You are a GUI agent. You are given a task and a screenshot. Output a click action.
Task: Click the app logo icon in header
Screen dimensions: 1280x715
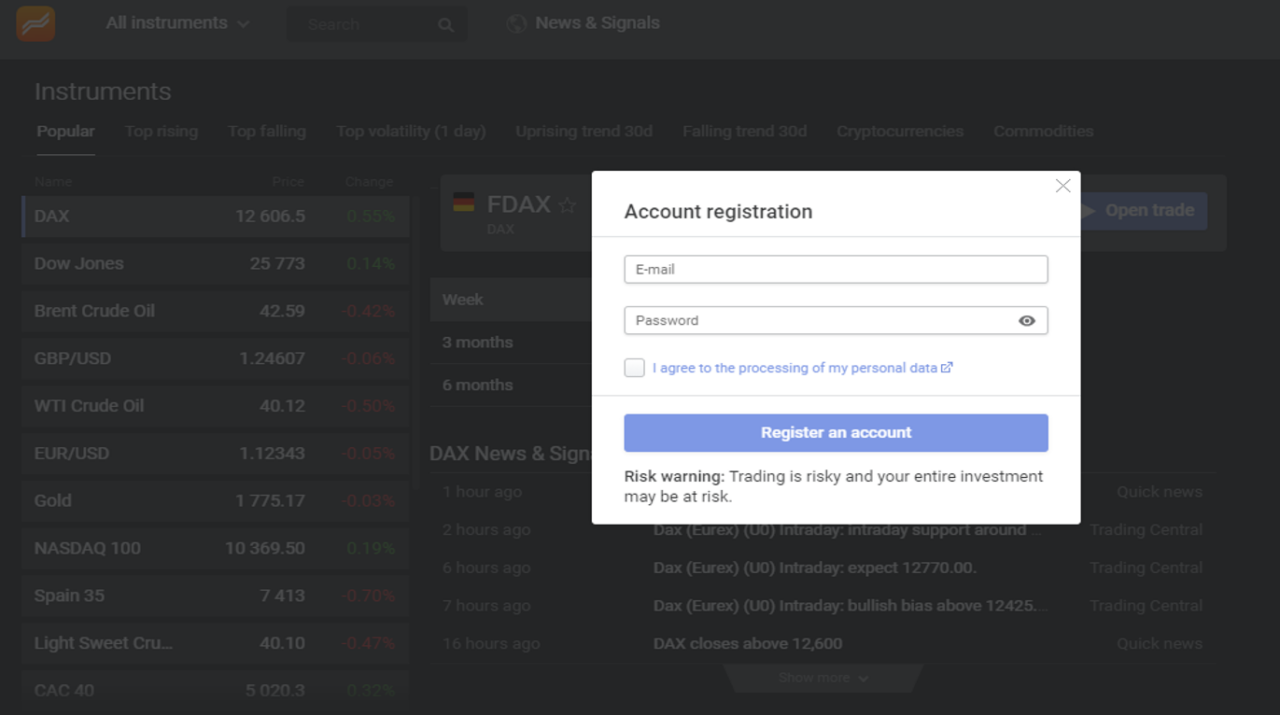pos(36,23)
